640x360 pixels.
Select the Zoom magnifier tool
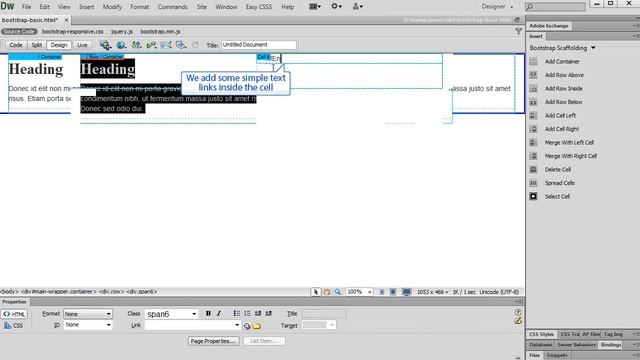[x=338, y=292]
